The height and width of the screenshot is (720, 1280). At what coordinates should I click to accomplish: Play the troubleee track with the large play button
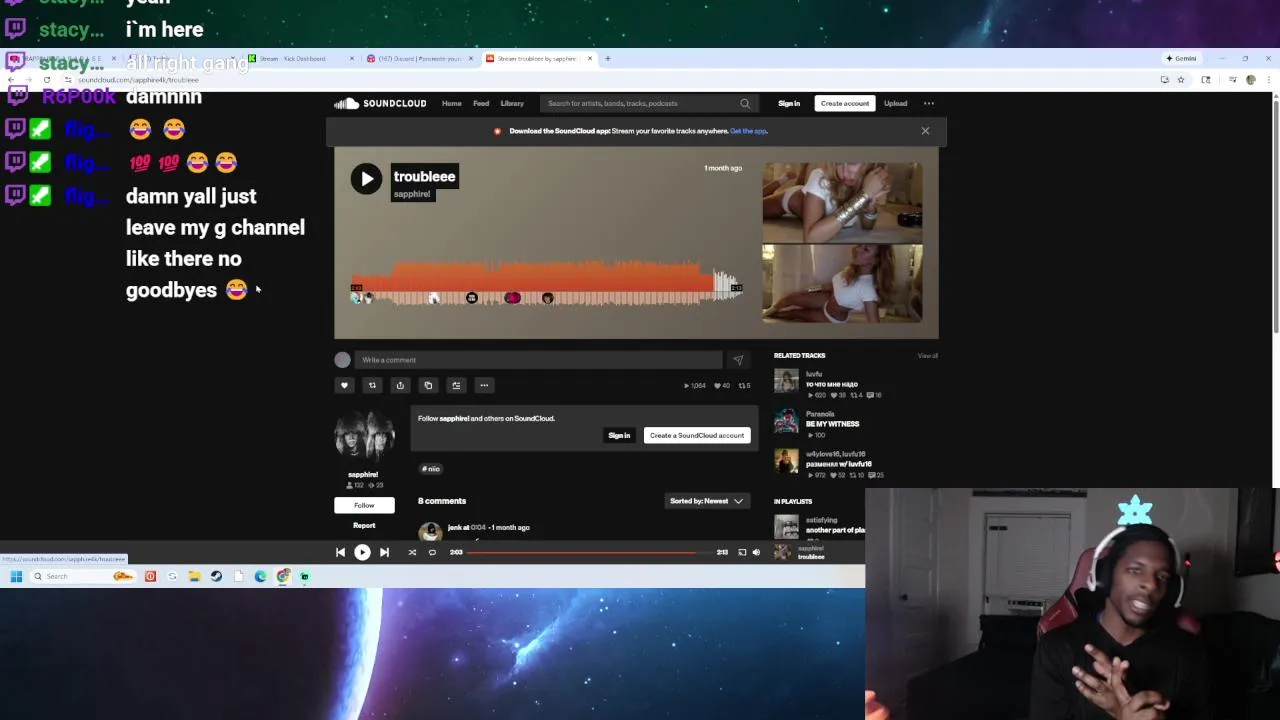(366, 179)
